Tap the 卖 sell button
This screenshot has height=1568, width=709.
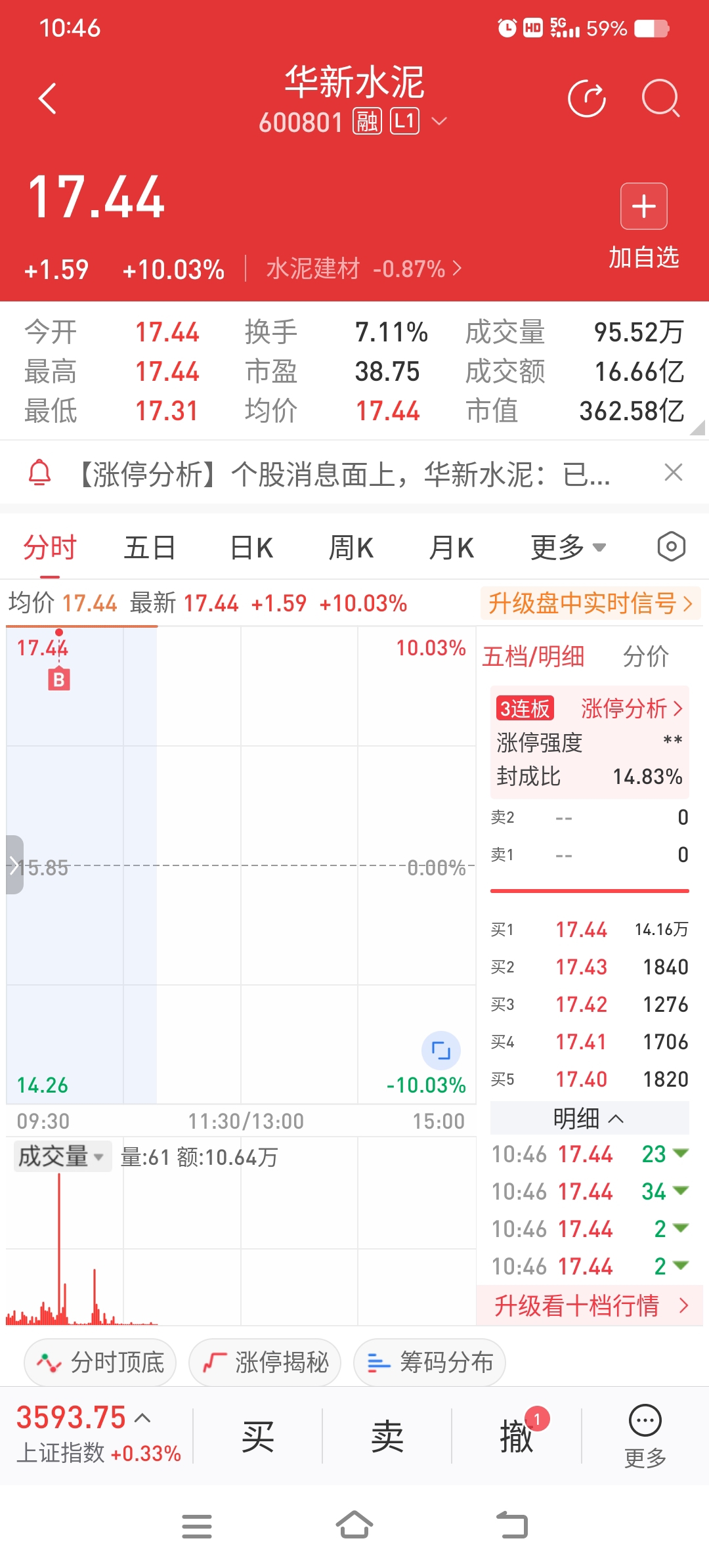click(387, 1437)
